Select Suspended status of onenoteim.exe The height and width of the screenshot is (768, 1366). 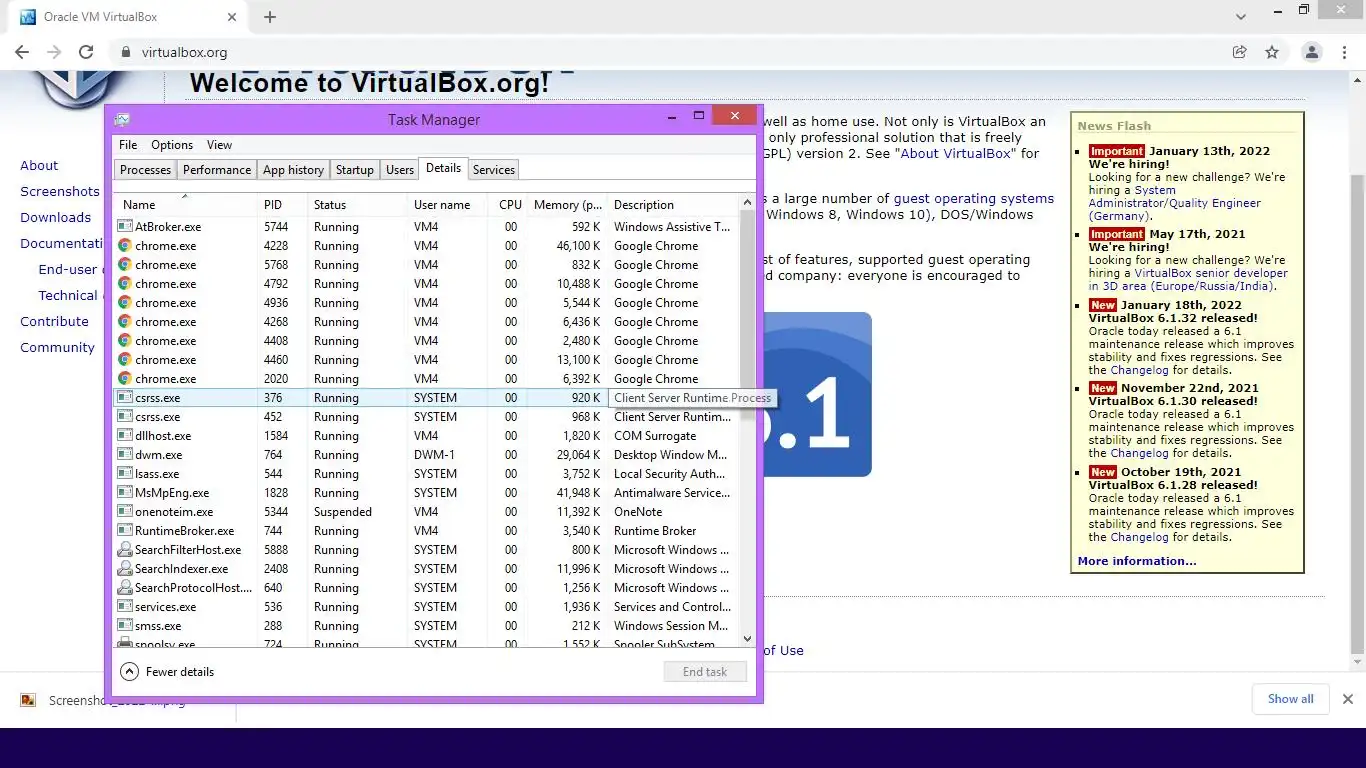coord(343,512)
